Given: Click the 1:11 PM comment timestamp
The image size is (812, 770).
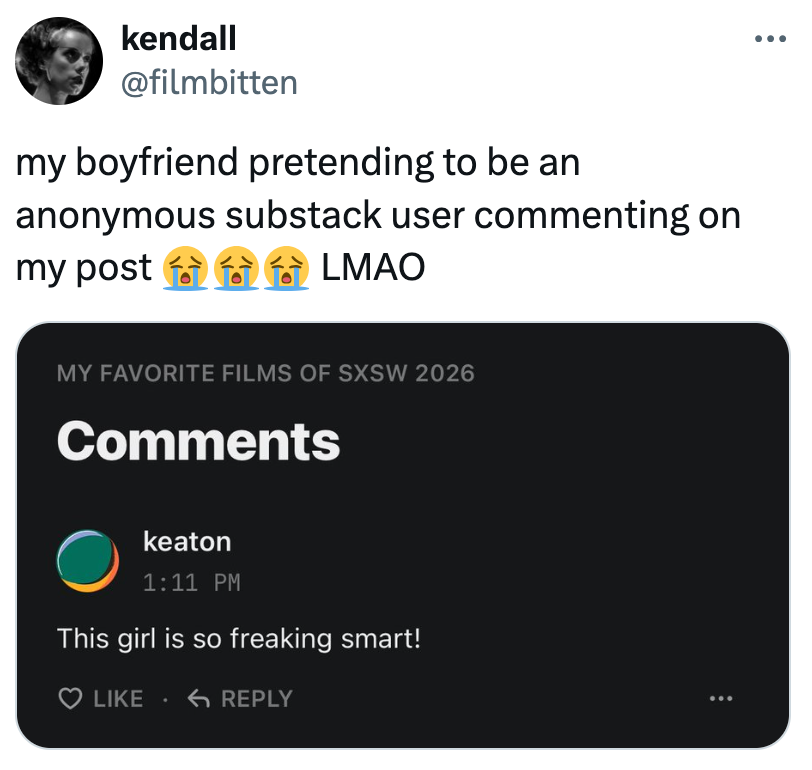Looking at the screenshot, I should coord(192,582).
